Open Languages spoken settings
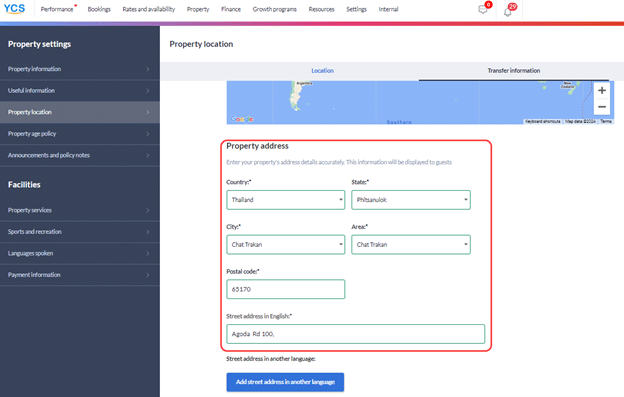This screenshot has width=624, height=397. point(80,253)
